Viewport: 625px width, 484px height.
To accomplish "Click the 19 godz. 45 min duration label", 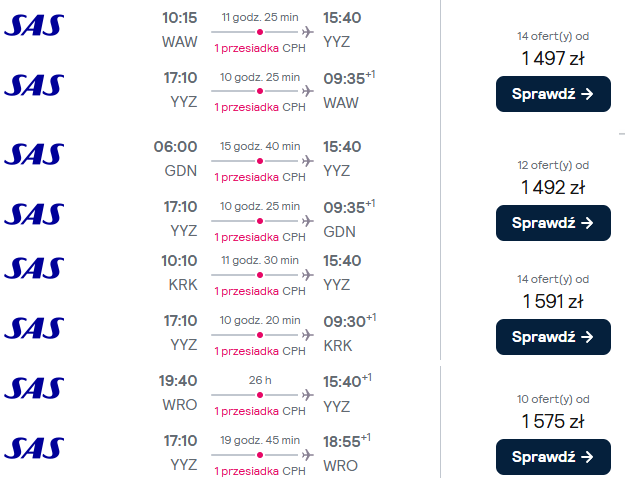I will click(x=260, y=440).
